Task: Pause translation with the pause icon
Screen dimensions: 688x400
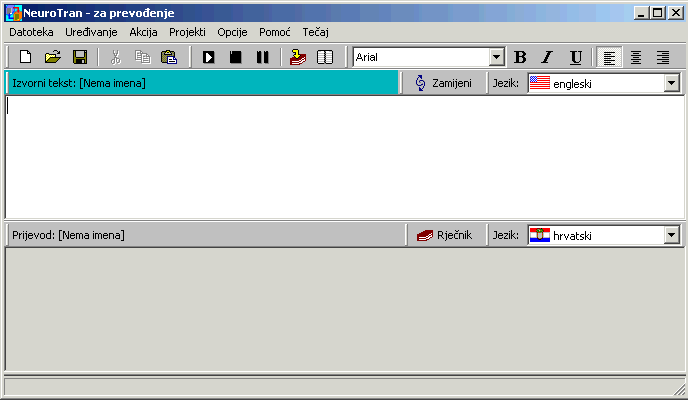Action: 262,57
